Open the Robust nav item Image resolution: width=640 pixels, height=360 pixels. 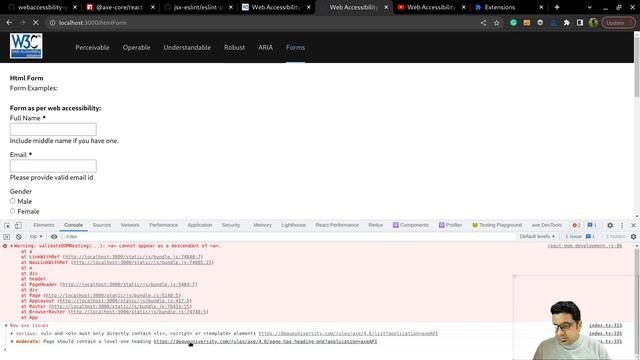point(234,47)
